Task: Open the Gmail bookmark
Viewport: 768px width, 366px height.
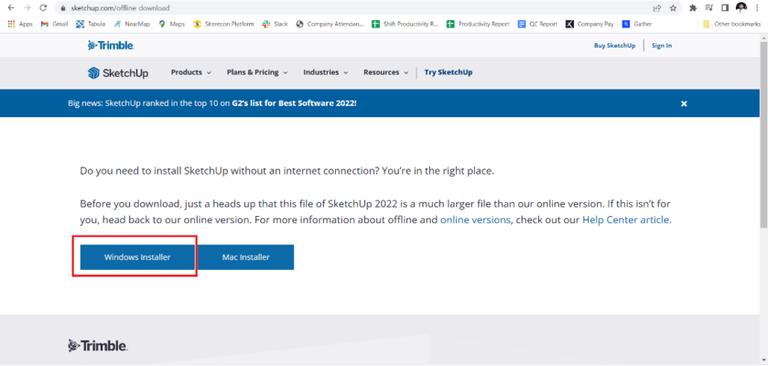Action: click(54, 24)
